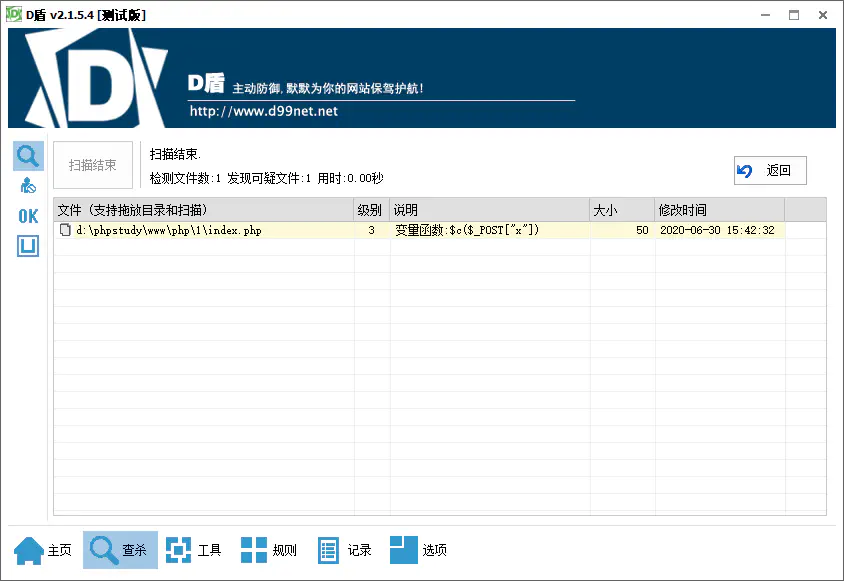The height and width of the screenshot is (581, 844).
Task: Sort results by the 级别 column header
Action: point(370,209)
